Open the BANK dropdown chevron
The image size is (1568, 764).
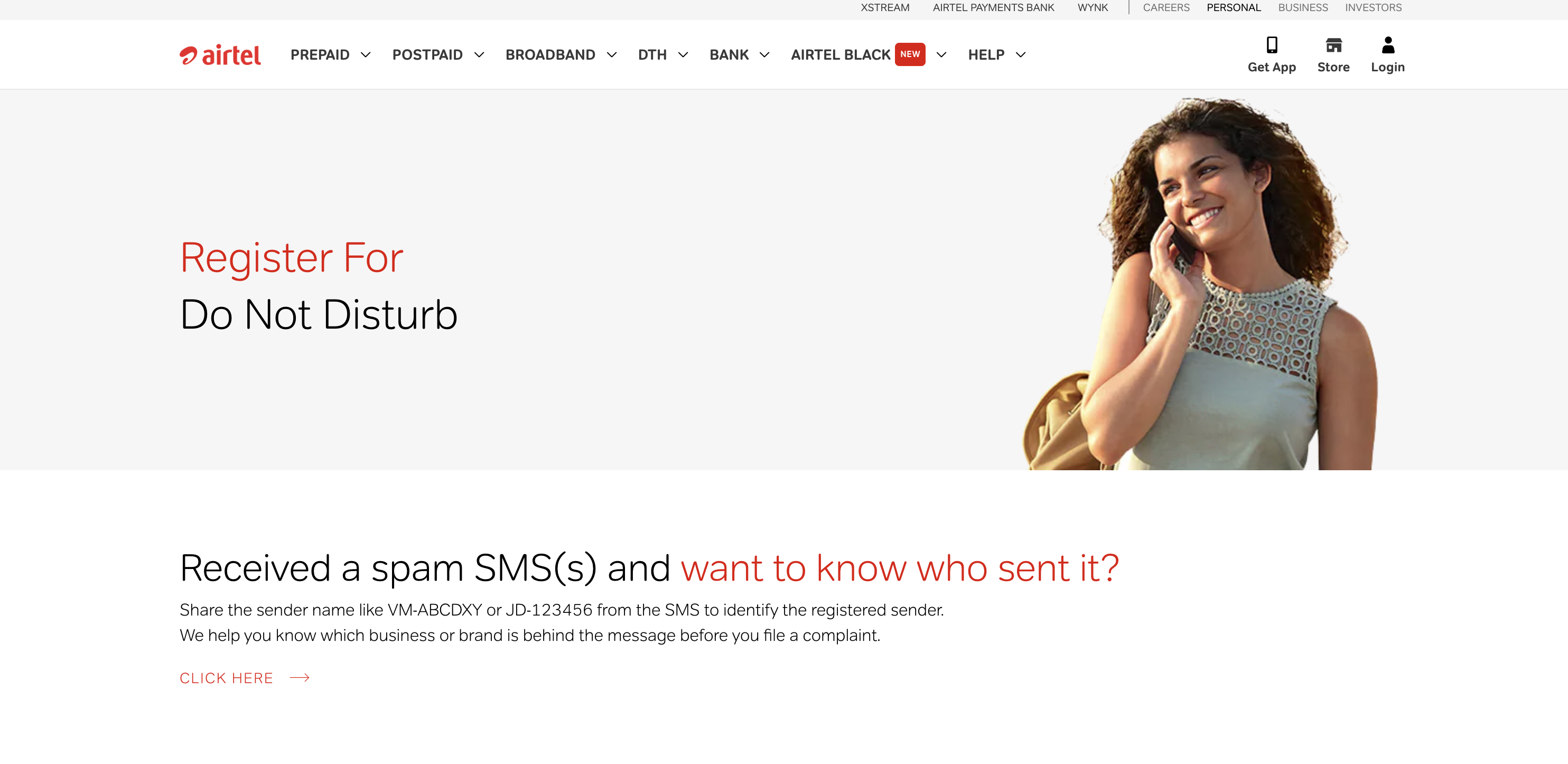764,55
